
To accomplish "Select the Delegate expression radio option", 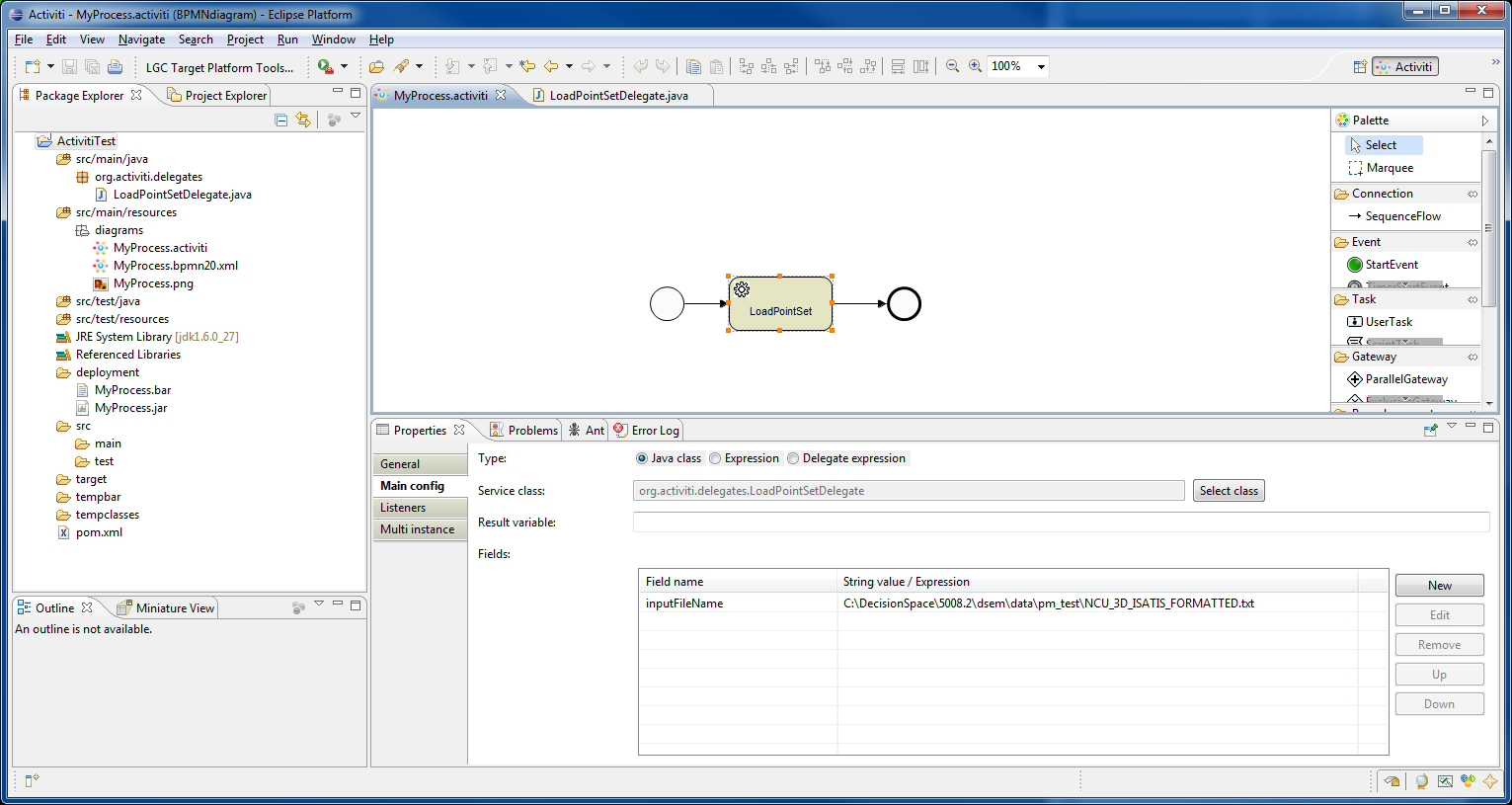I will pos(793,458).
